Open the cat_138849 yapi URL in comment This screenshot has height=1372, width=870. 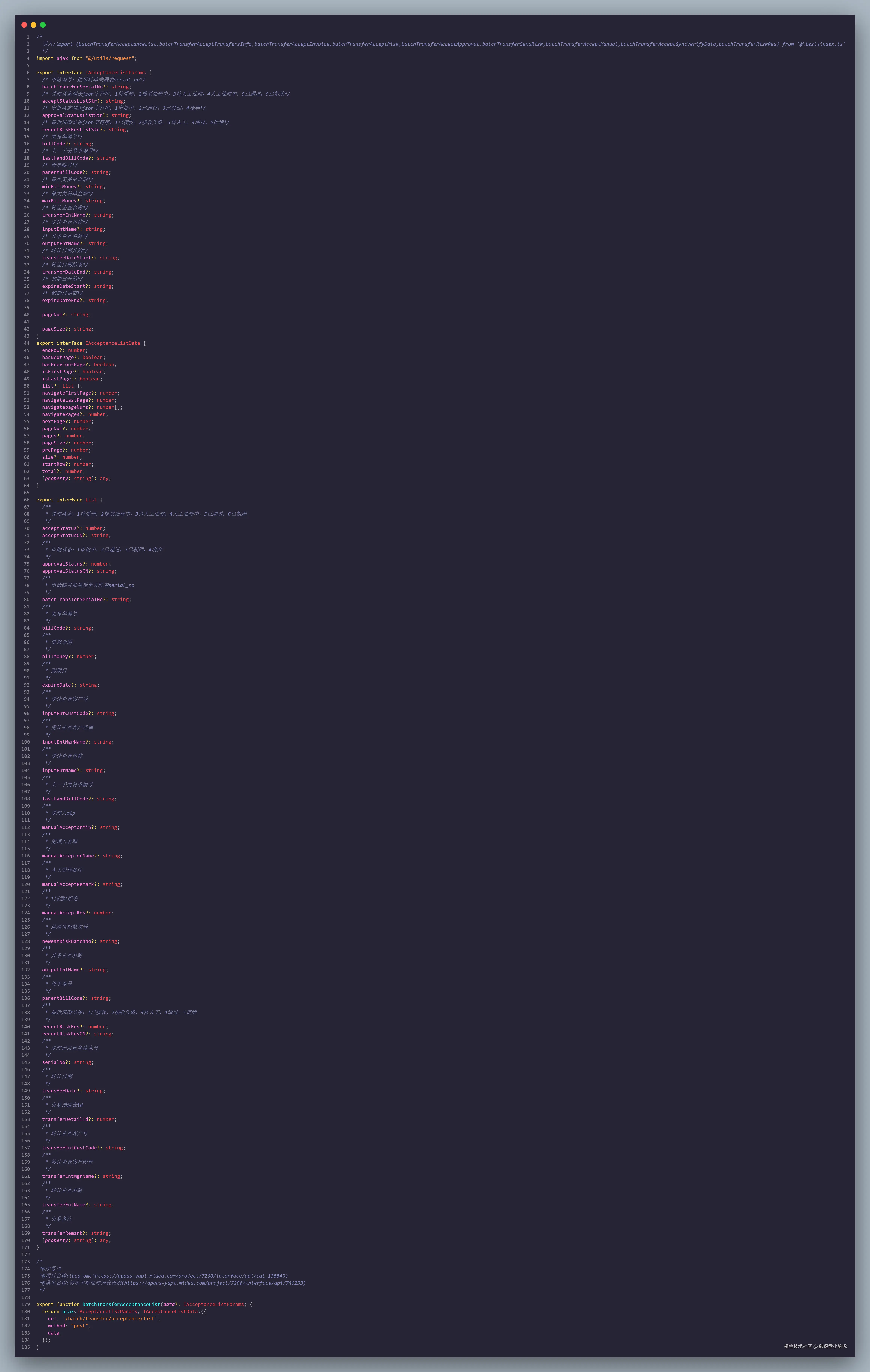(190, 1276)
